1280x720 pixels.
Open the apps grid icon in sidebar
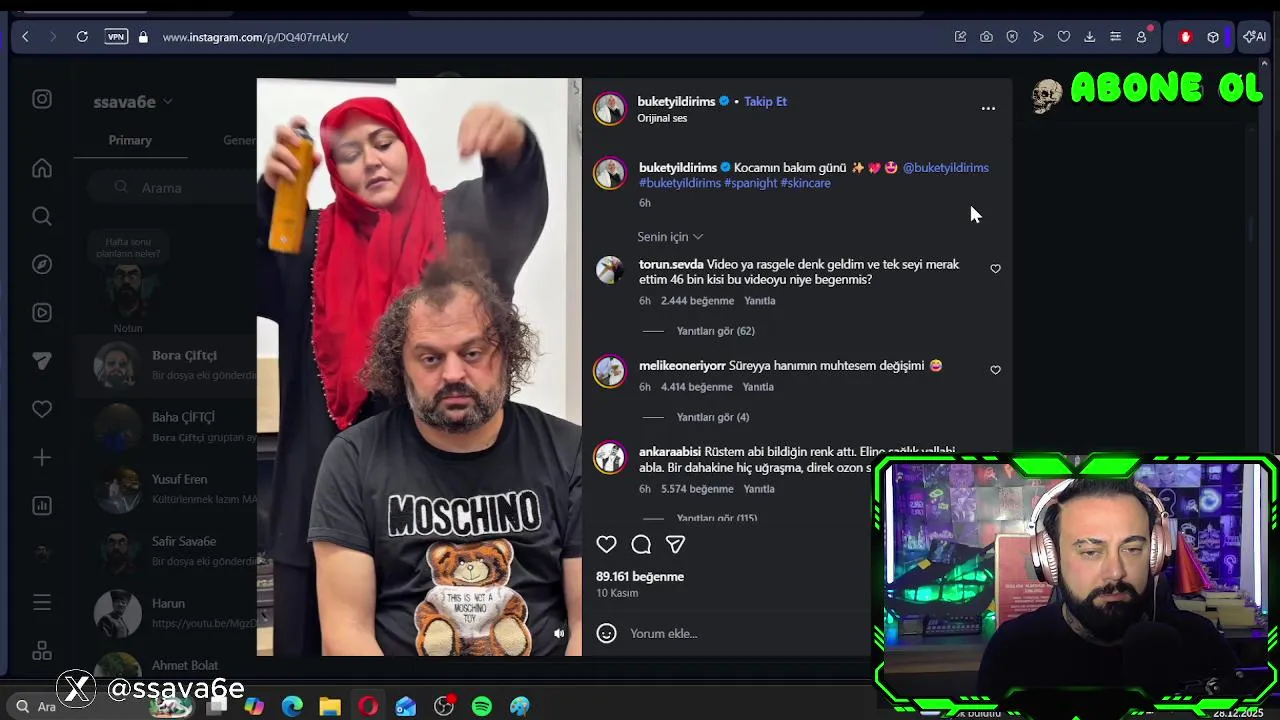click(x=42, y=650)
